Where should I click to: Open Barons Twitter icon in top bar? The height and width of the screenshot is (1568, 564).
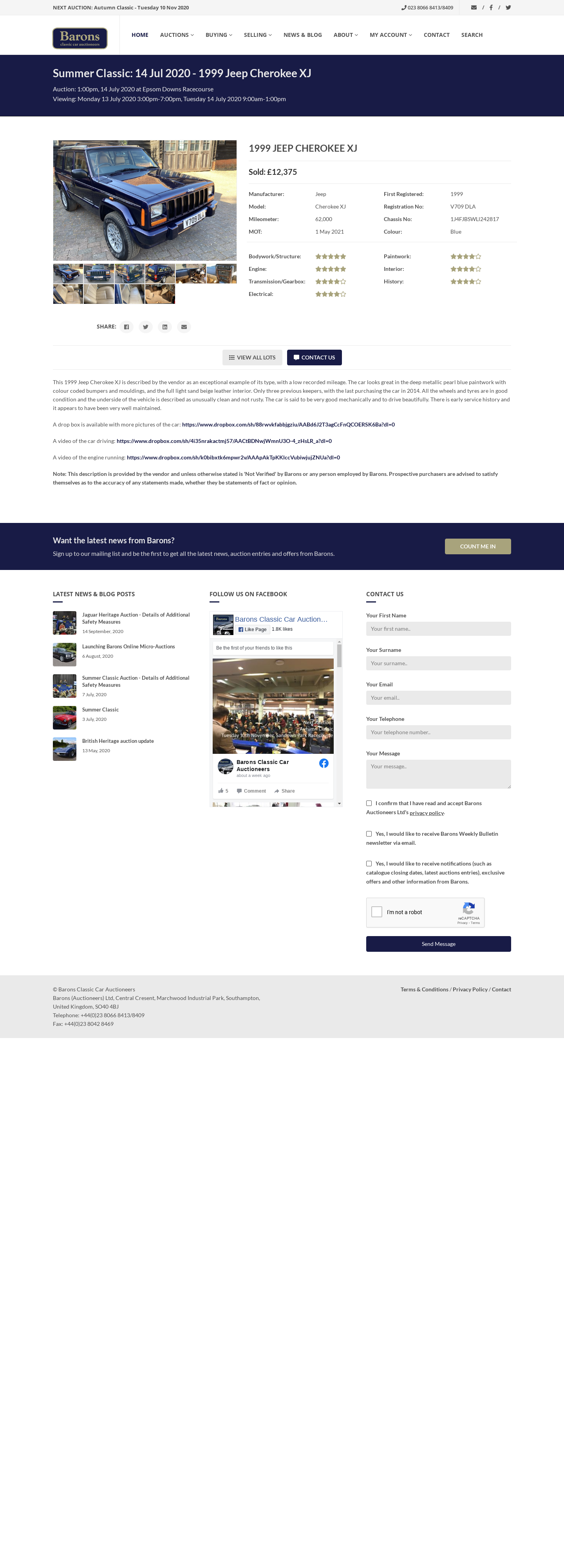pyautogui.click(x=508, y=8)
